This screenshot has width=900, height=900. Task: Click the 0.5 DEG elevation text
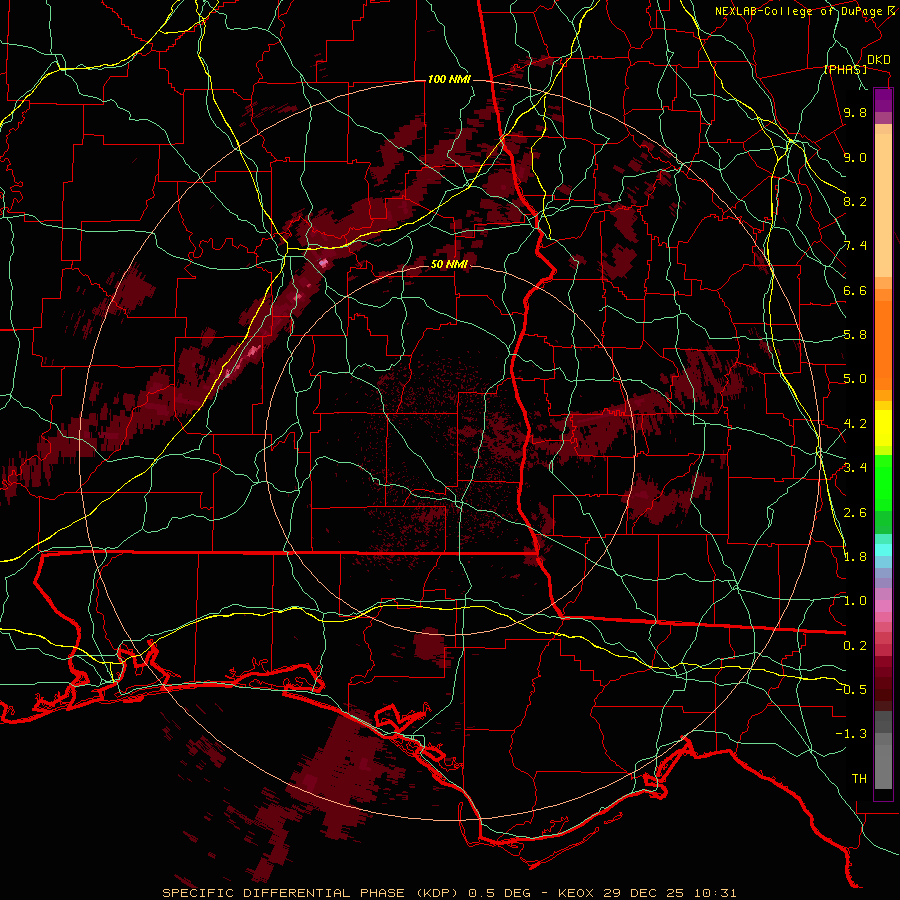click(x=498, y=893)
